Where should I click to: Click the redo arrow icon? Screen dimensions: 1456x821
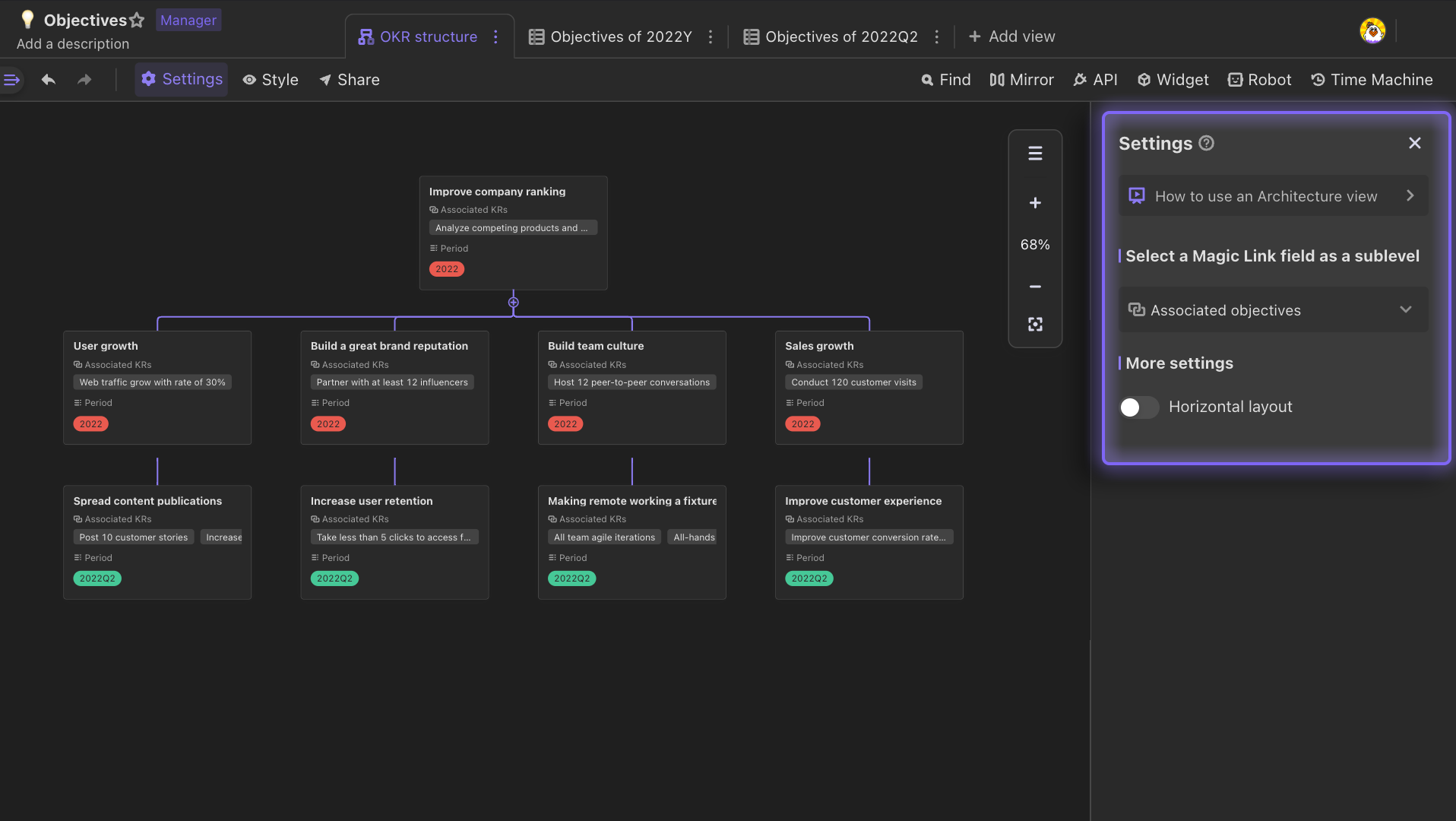click(84, 80)
